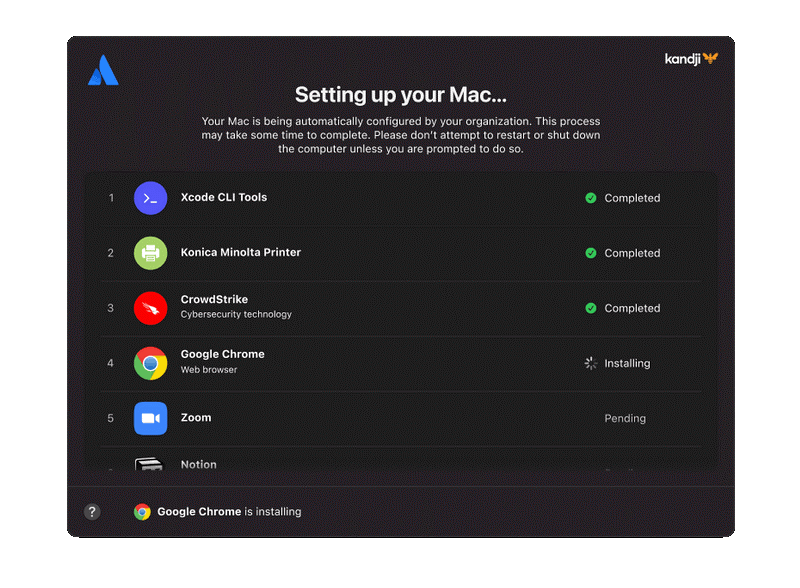
Task: Click the green checkmark for Konica Minolta Printer
Action: click(591, 253)
